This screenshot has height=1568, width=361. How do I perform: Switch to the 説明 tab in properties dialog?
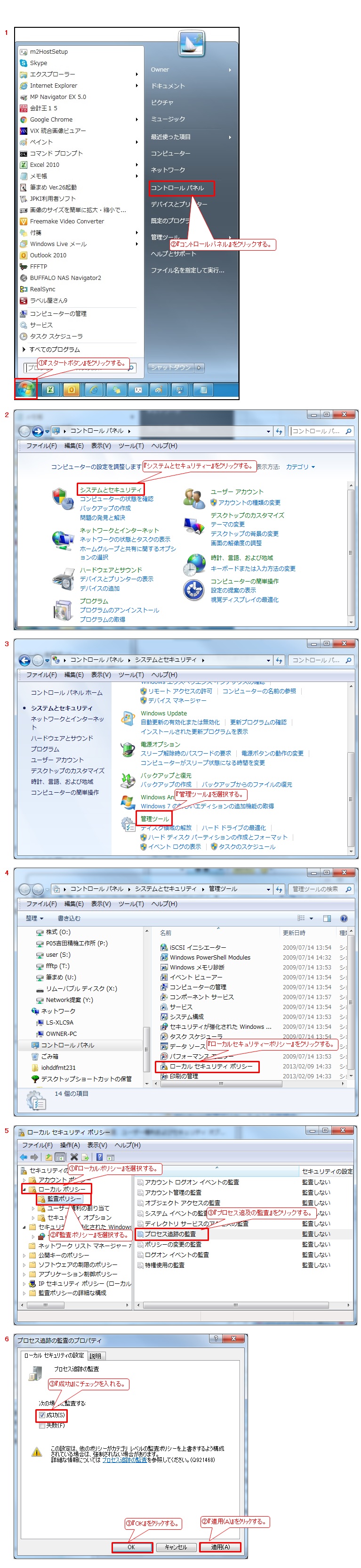click(x=96, y=1356)
